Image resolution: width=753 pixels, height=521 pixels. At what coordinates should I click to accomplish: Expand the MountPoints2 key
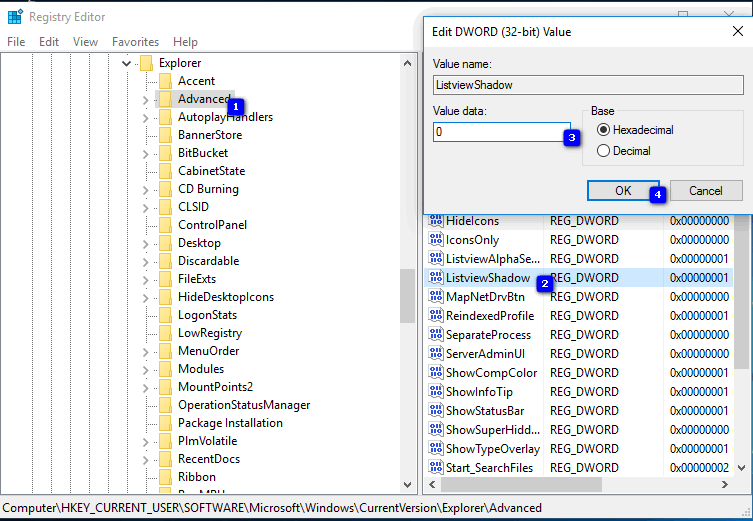[x=146, y=388]
